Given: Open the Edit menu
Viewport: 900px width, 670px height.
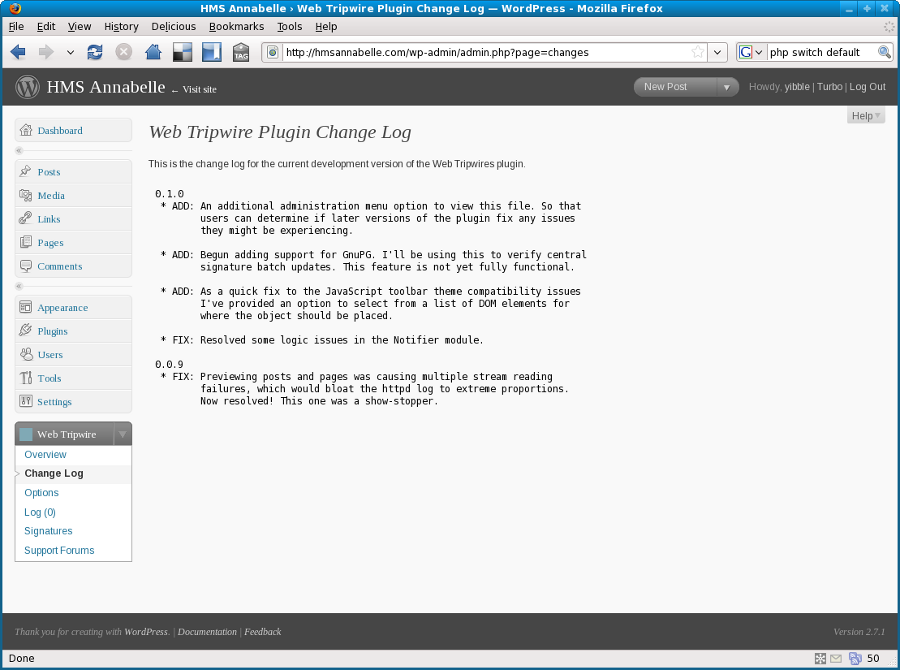Looking at the screenshot, I should [x=46, y=26].
